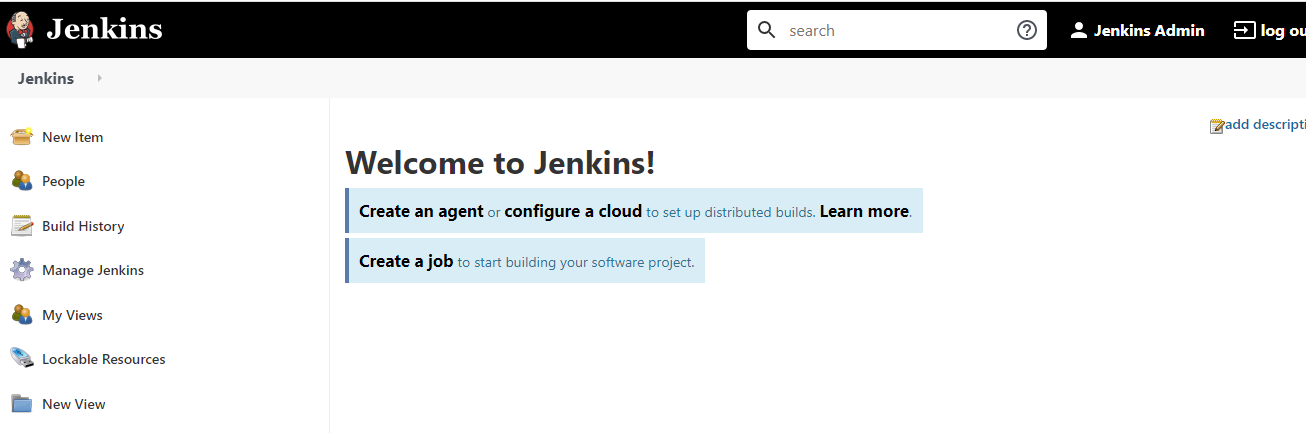The height and width of the screenshot is (433, 1306).
Task: Click the log out icon
Action: pyautogui.click(x=1244, y=30)
